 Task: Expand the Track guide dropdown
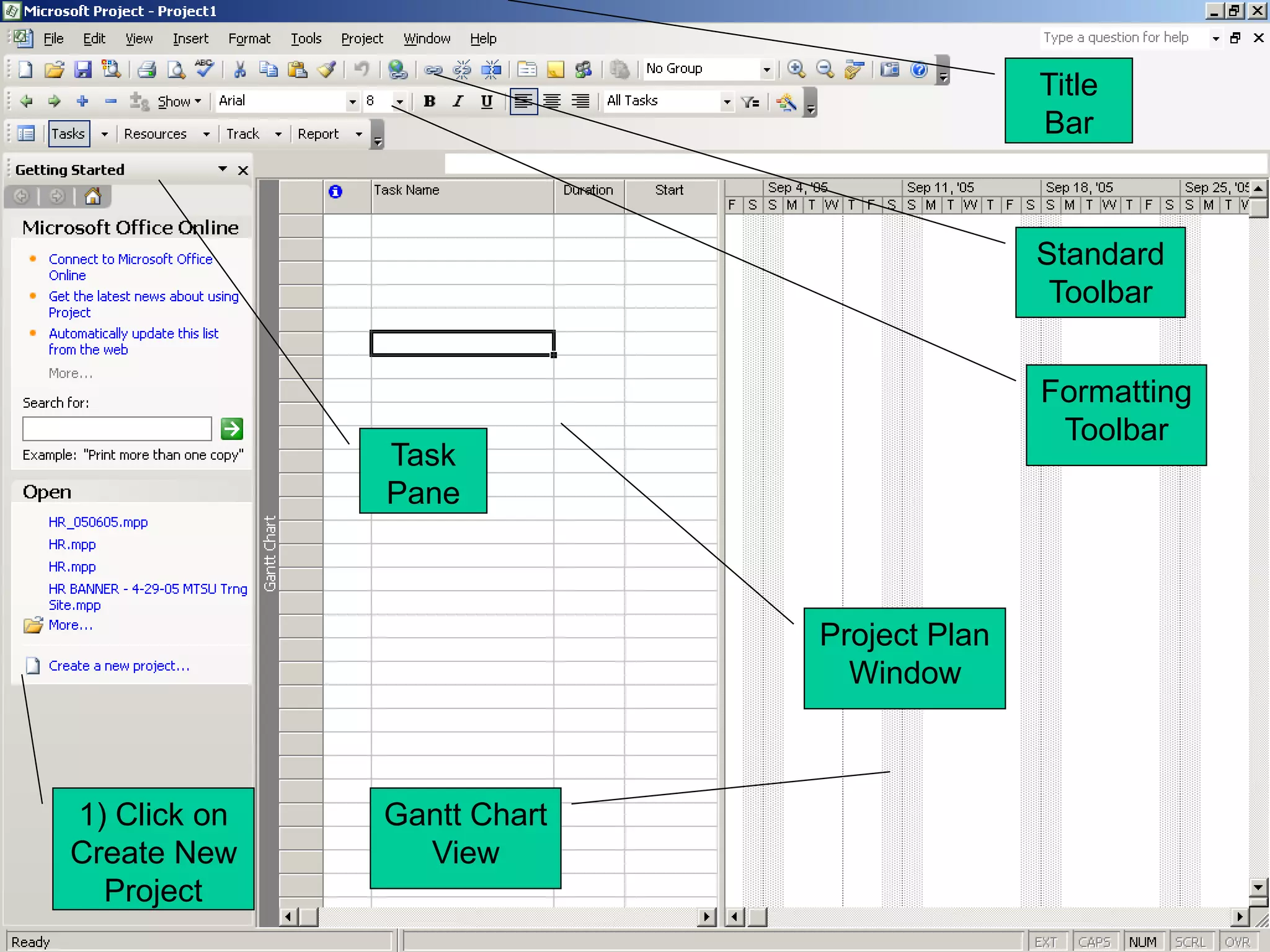click(x=278, y=134)
